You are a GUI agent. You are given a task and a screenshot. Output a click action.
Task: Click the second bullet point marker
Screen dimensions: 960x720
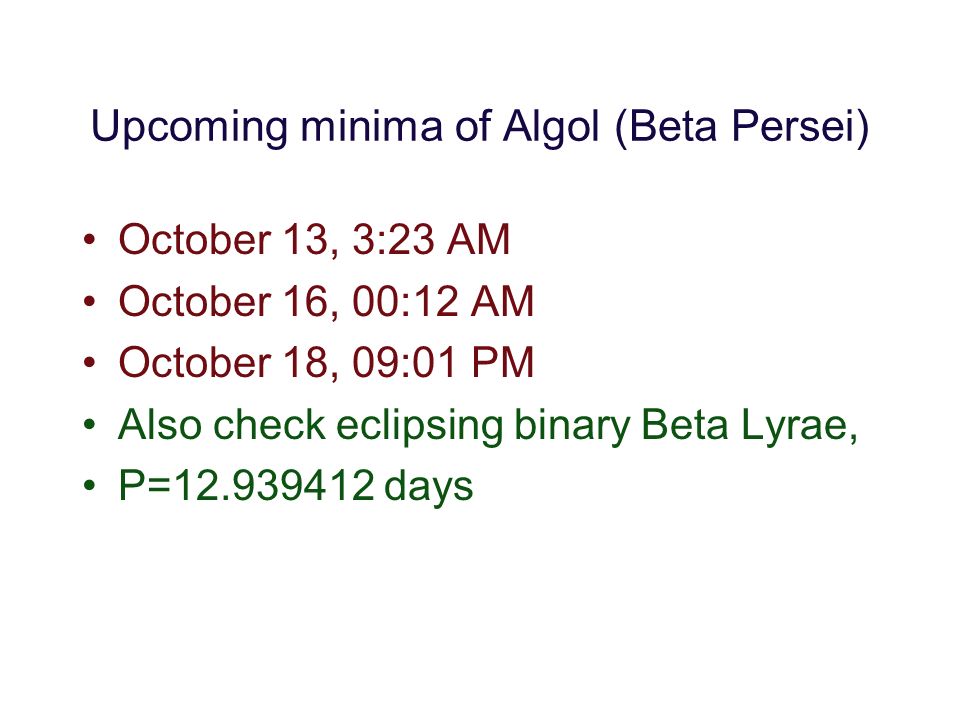point(89,301)
